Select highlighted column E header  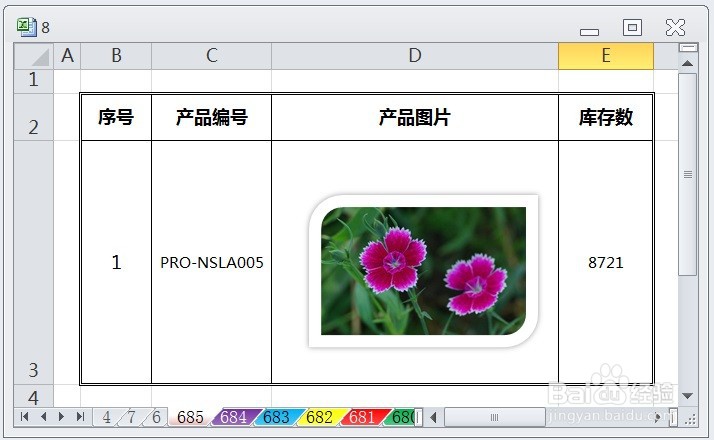click(606, 56)
